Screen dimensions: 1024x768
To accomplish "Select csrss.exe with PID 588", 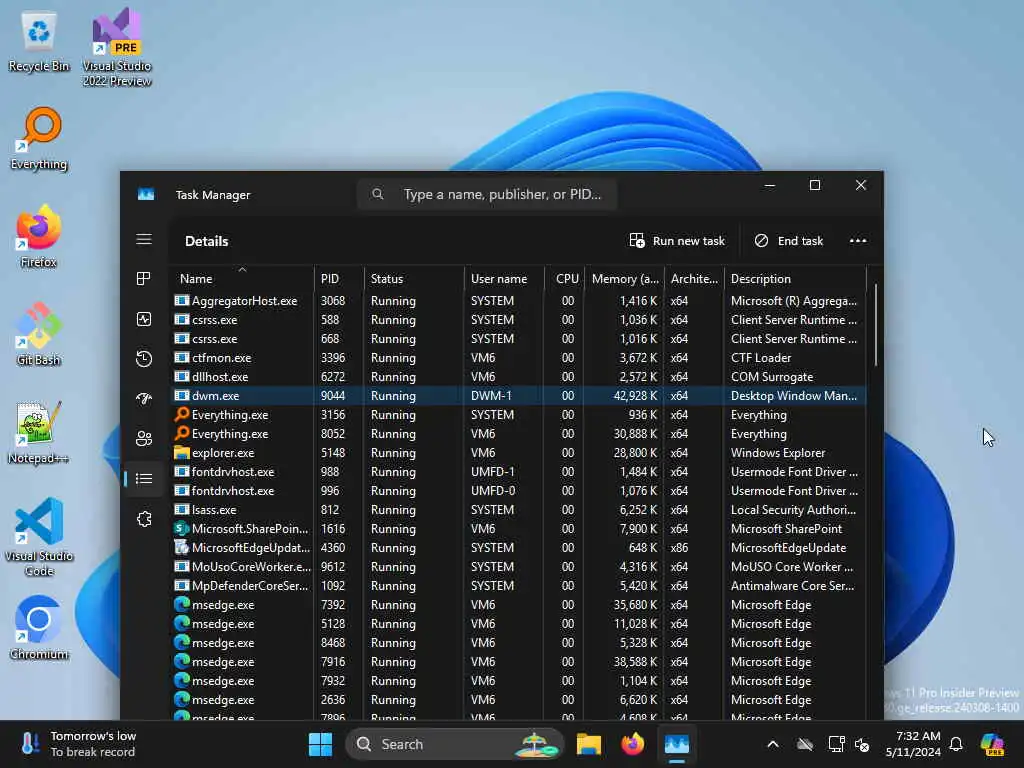I will point(519,320).
